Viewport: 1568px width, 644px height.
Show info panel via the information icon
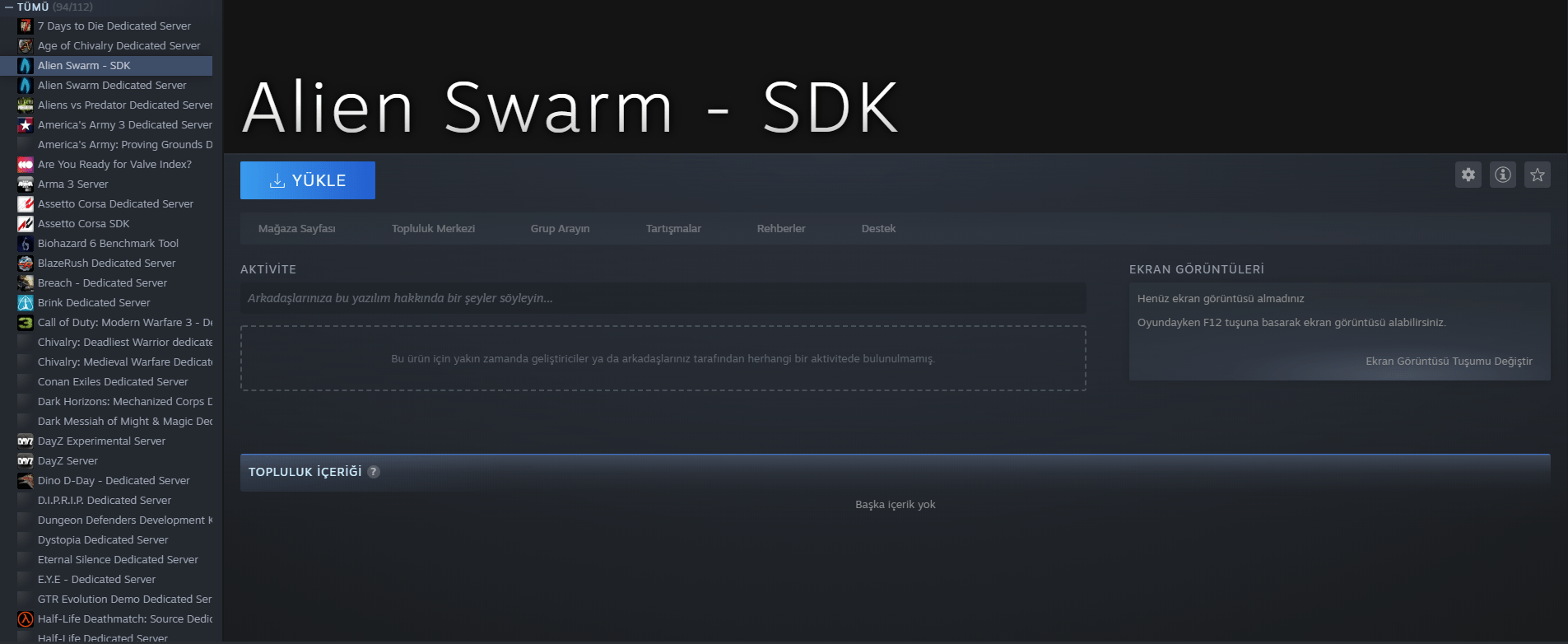click(x=1503, y=175)
